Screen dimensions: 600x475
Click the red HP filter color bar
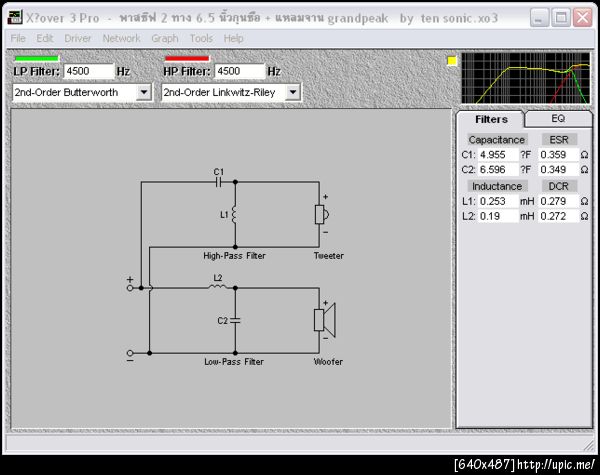187,59
